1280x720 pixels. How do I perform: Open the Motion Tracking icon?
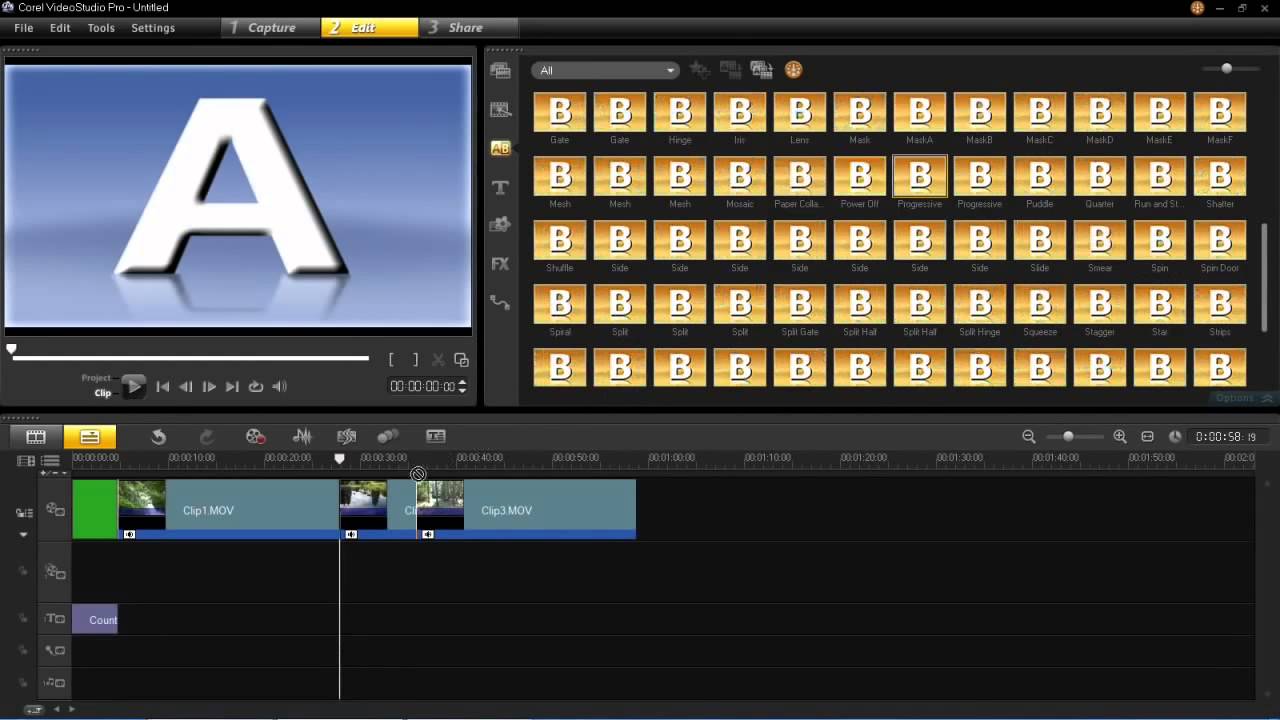point(388,436)
